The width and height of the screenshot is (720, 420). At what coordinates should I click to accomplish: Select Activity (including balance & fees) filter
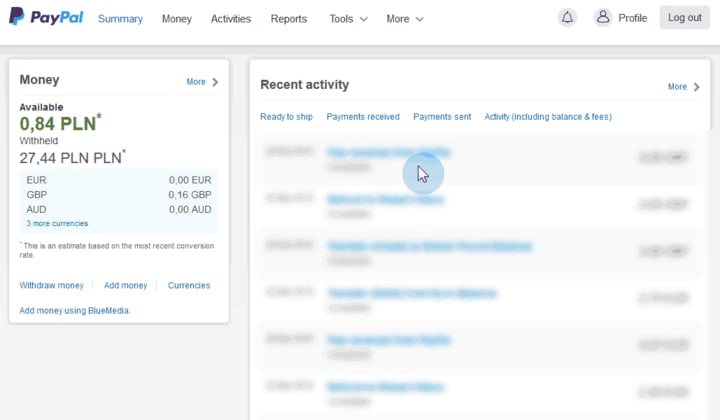(548, 117)
